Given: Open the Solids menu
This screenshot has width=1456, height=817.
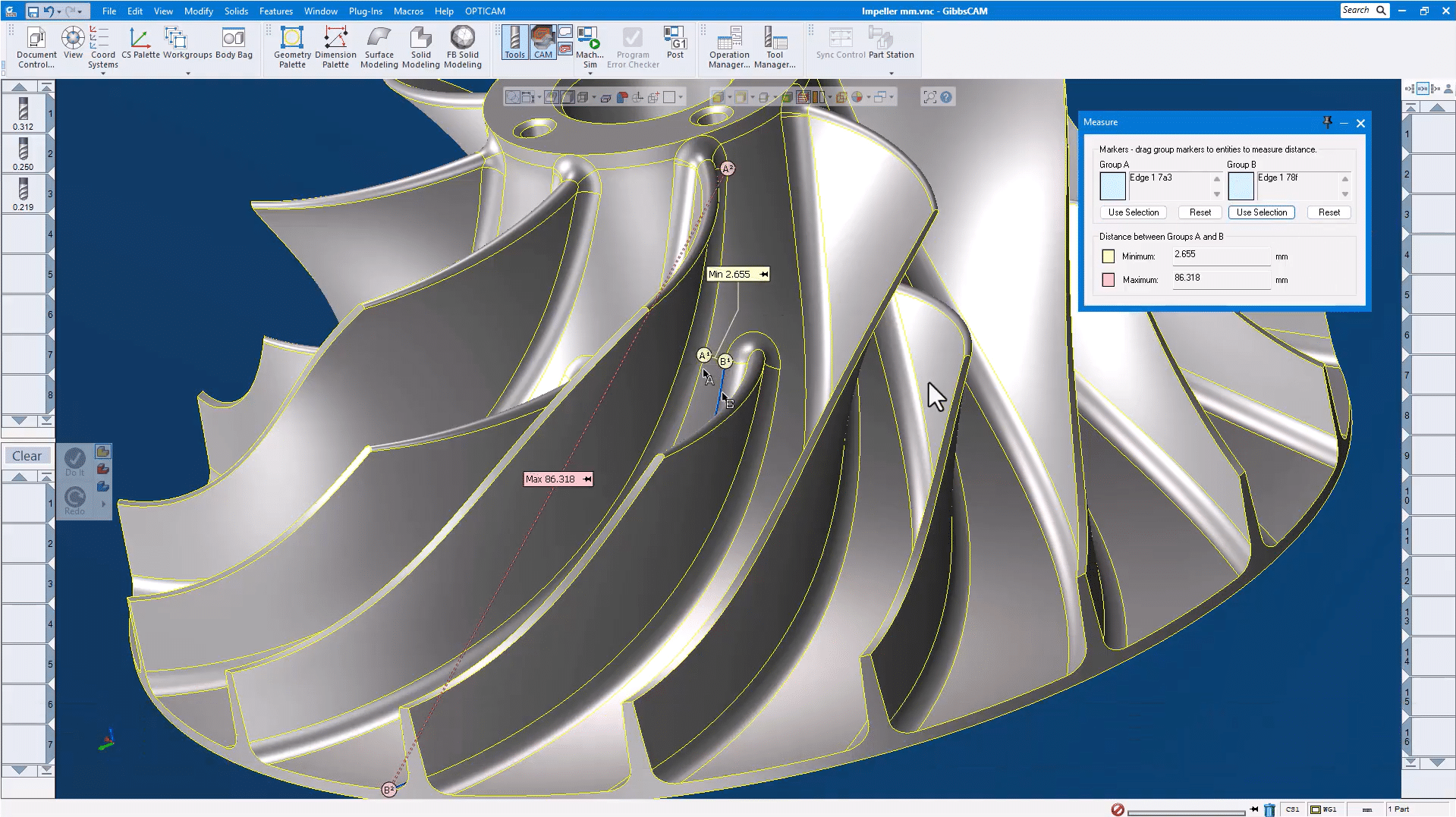Looking at the screenshot, I should tap(236, 11).
